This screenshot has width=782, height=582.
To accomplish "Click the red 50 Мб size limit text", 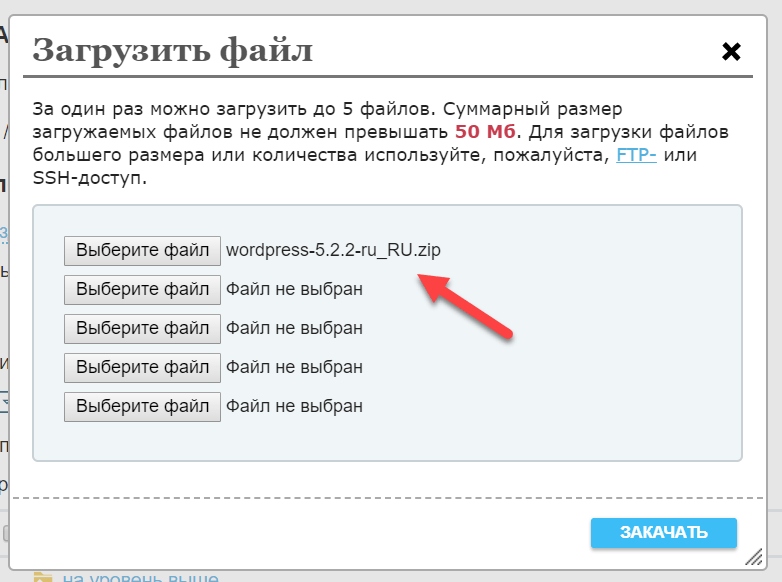I will pyautogui.click(x=485, y=132).
